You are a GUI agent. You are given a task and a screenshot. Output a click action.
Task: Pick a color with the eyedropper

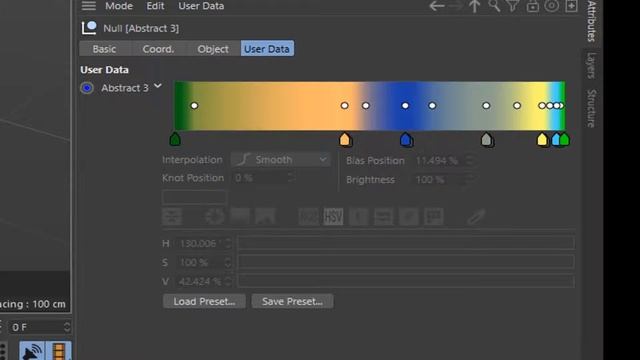tap(476, 217)
